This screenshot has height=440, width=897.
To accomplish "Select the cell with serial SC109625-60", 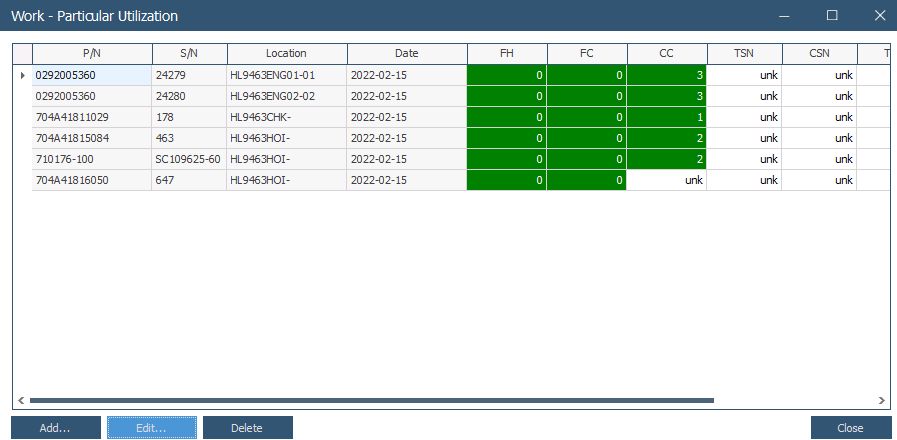I will click(189, 159).
